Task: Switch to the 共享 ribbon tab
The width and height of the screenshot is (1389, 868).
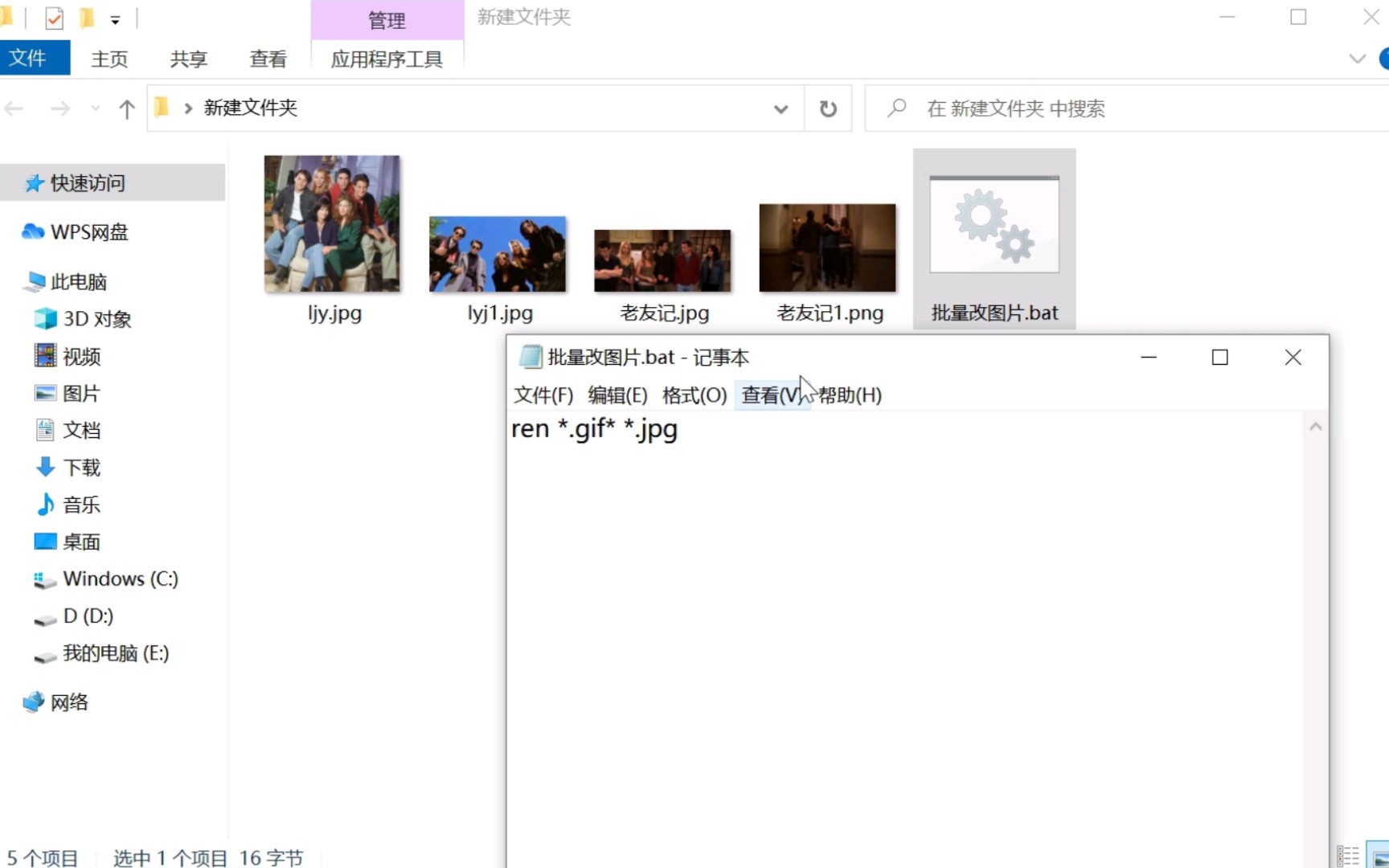Action: click(x=189, y=59)
